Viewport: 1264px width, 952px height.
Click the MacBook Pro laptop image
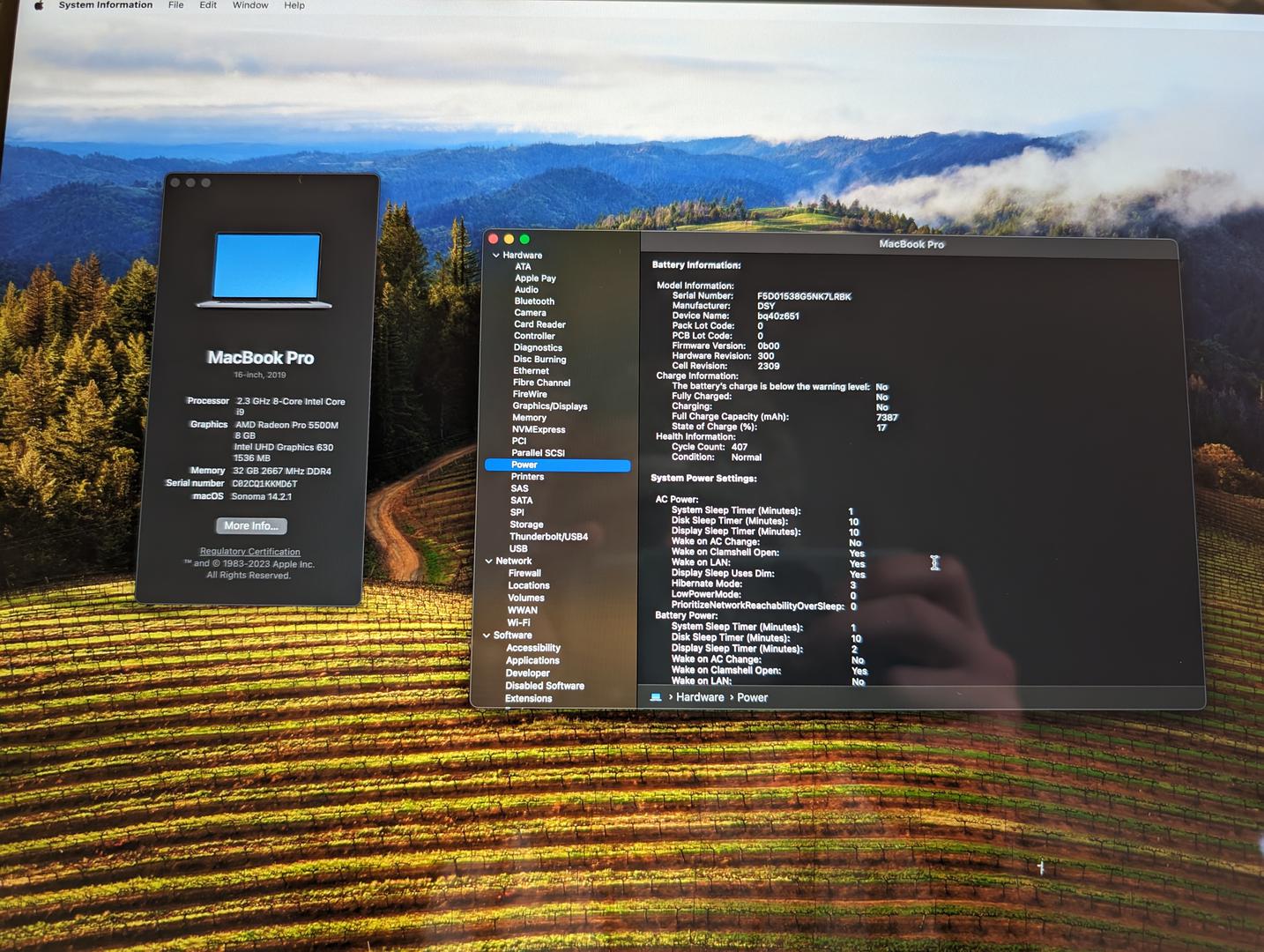click(264, 271)
